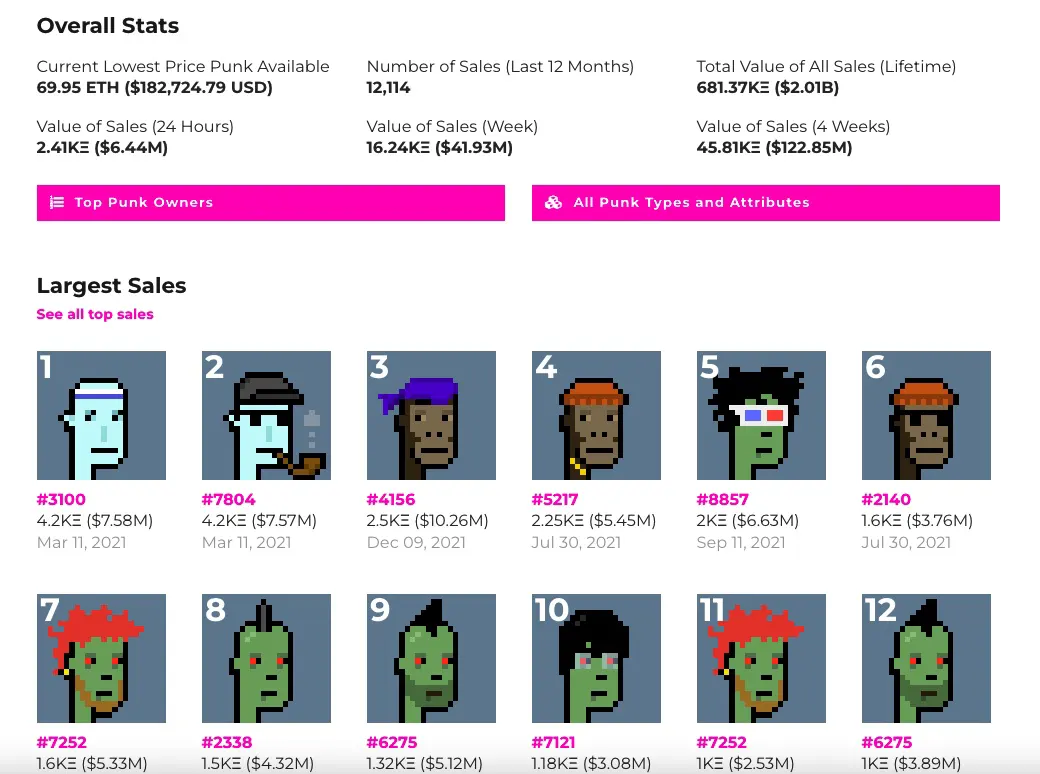Screen dimensions: 1040x774
Task: Click the #2140 punk ID link
Action: [x=886, y=499]
